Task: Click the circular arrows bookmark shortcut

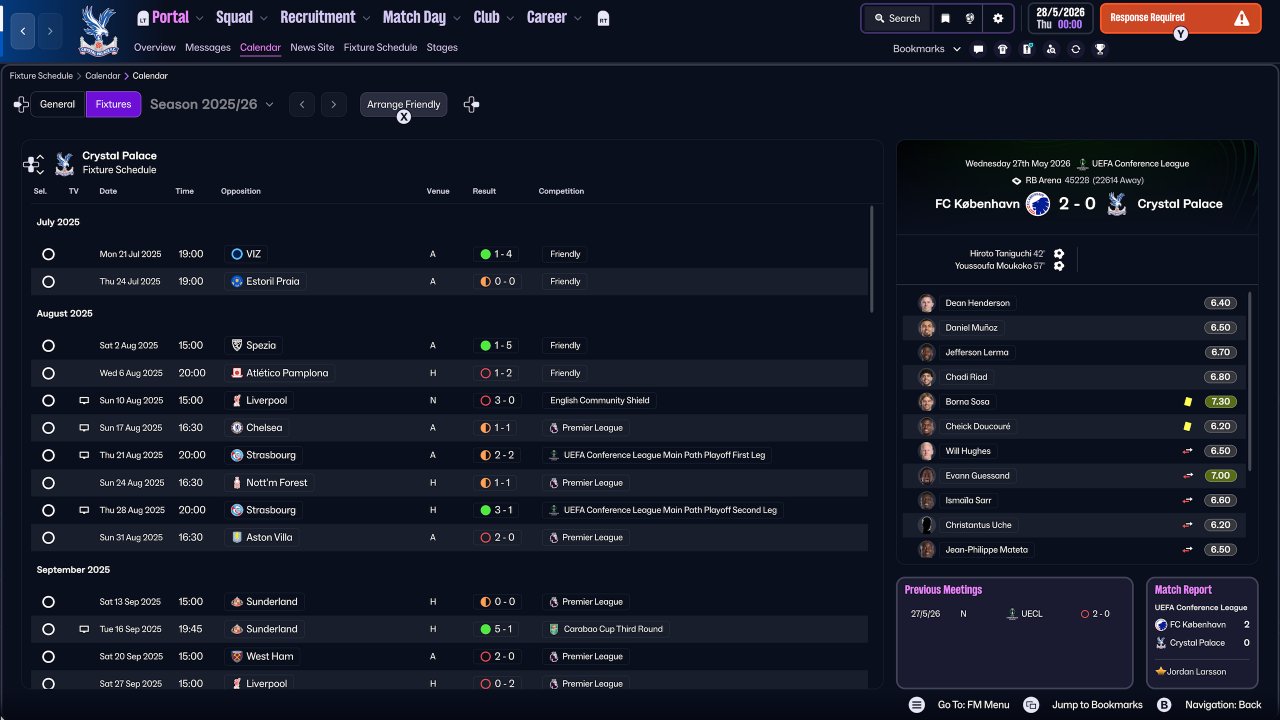Action: 1075,49
